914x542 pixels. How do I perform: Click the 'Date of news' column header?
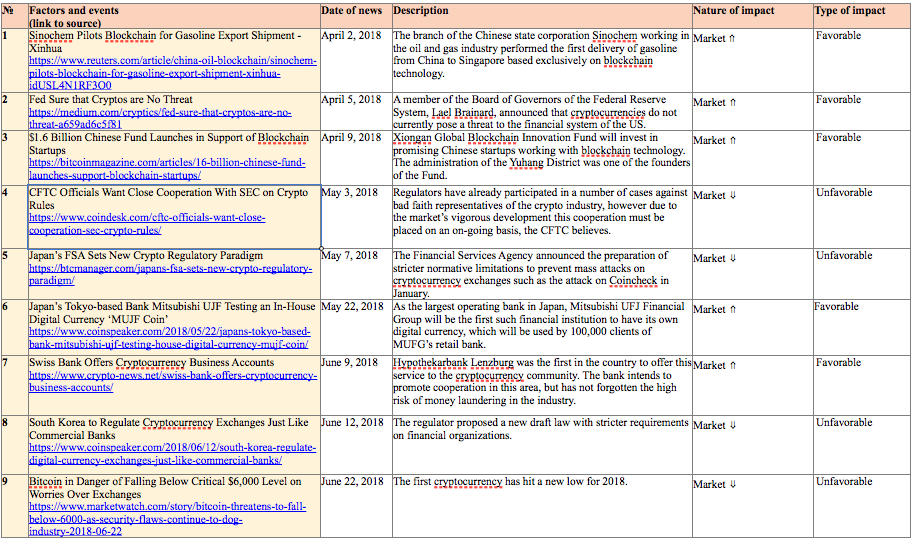point(356,16)
